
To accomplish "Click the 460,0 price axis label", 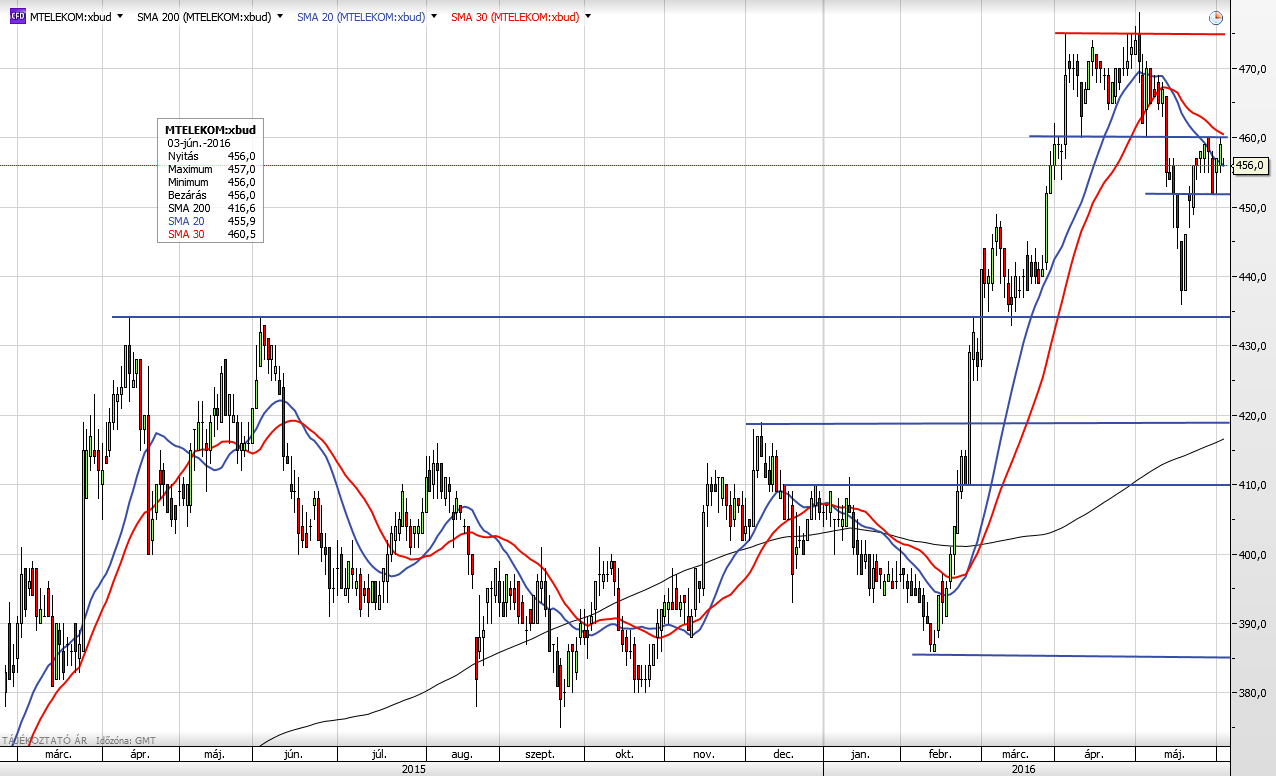I will (x=1253, y=138).
